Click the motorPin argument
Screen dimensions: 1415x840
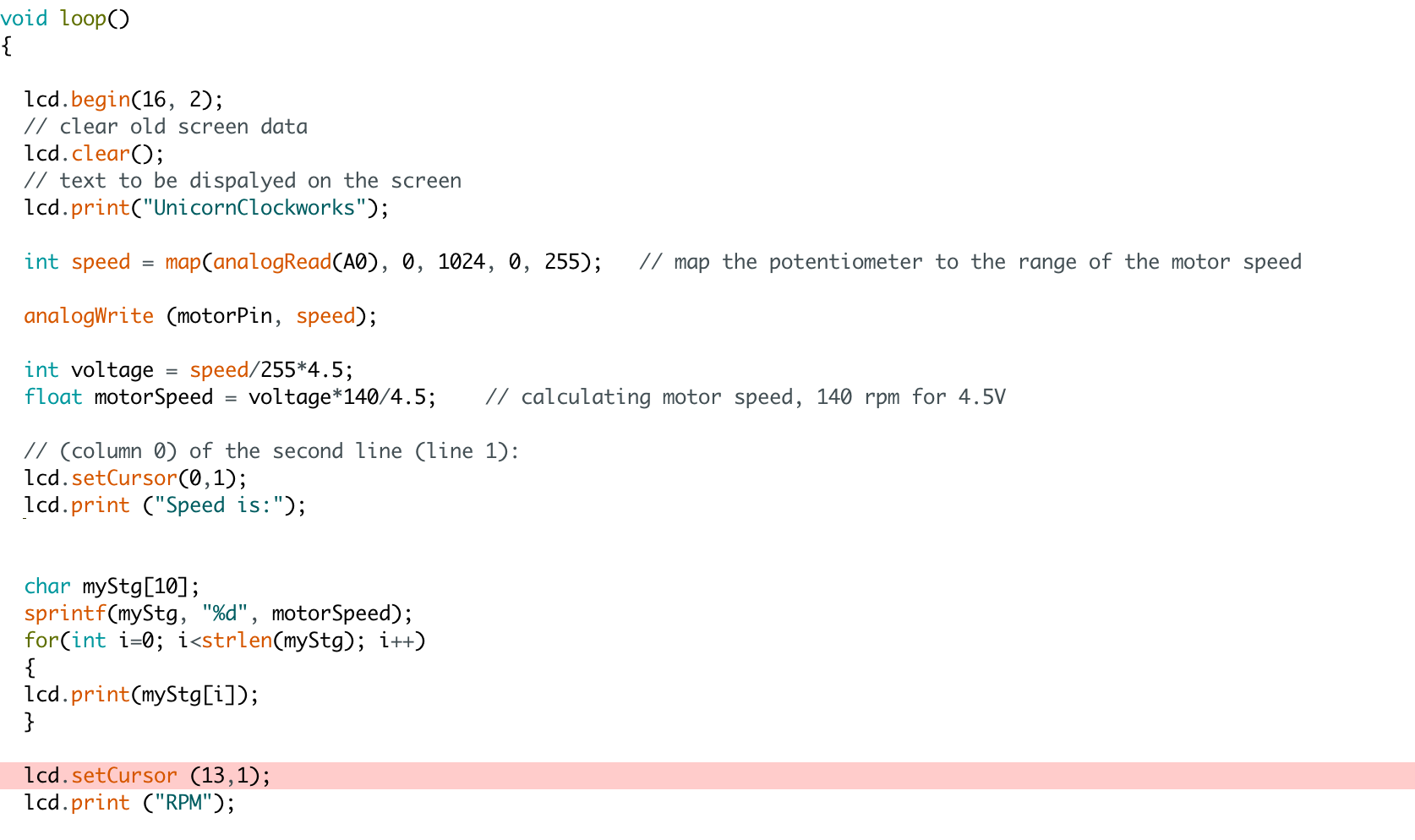[x=224, y=316]
